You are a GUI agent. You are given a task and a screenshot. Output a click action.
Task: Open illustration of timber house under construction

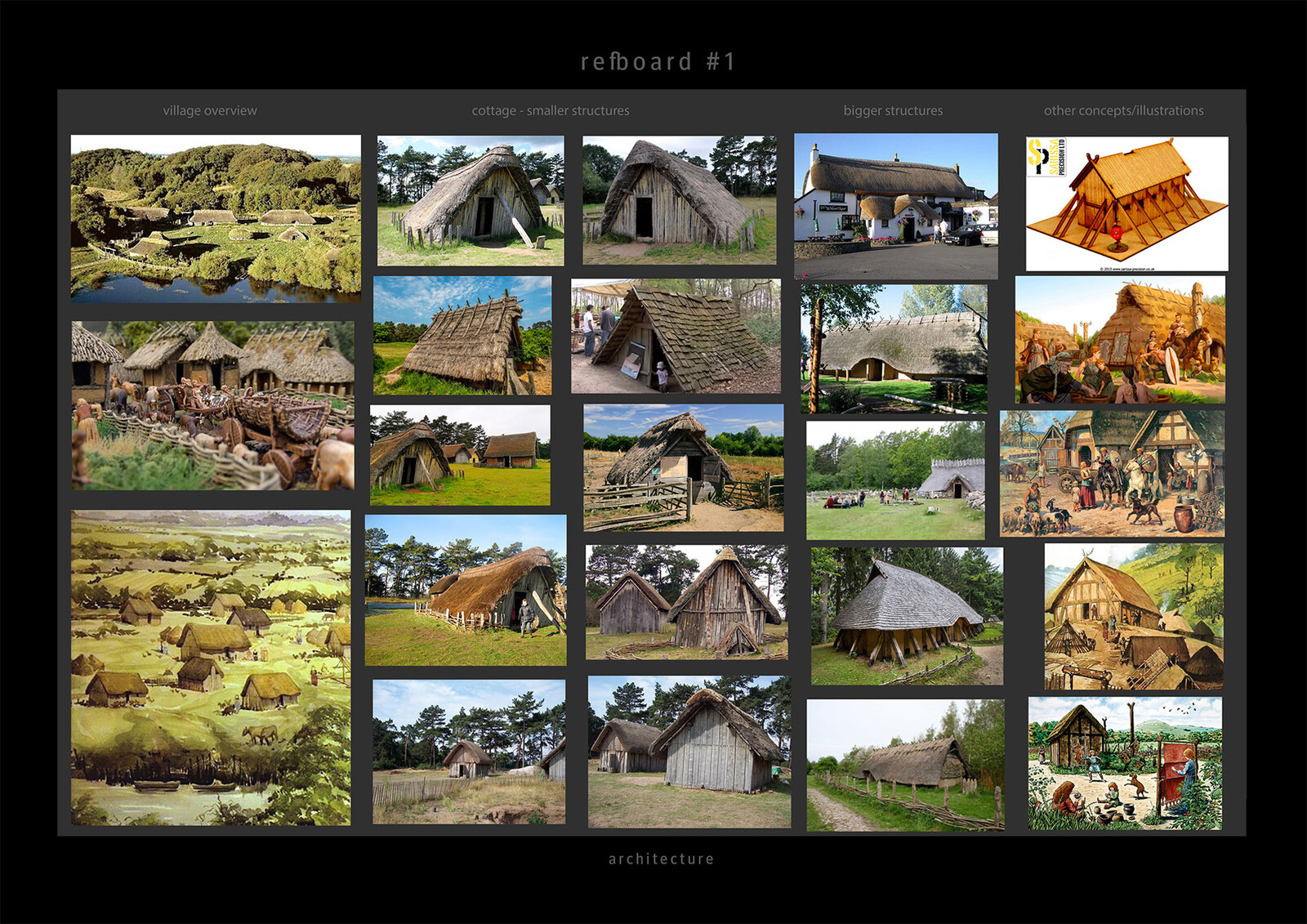pos(1134,617)
